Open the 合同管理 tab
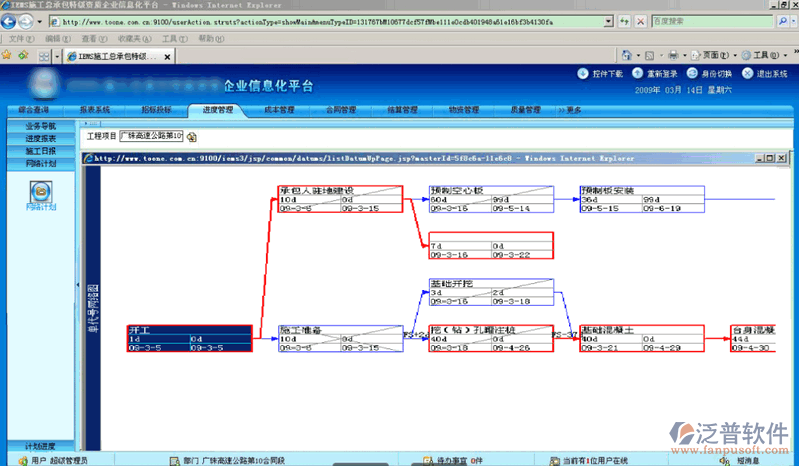 [341, 110]
